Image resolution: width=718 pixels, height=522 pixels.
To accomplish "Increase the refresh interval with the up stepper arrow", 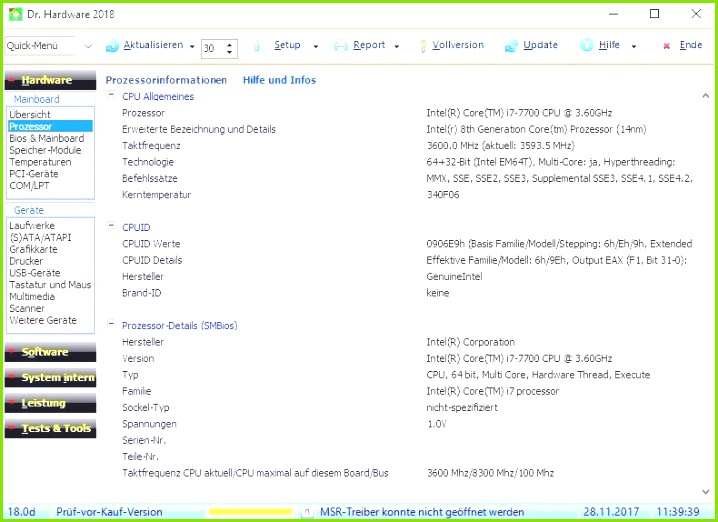I will point(229,44).
